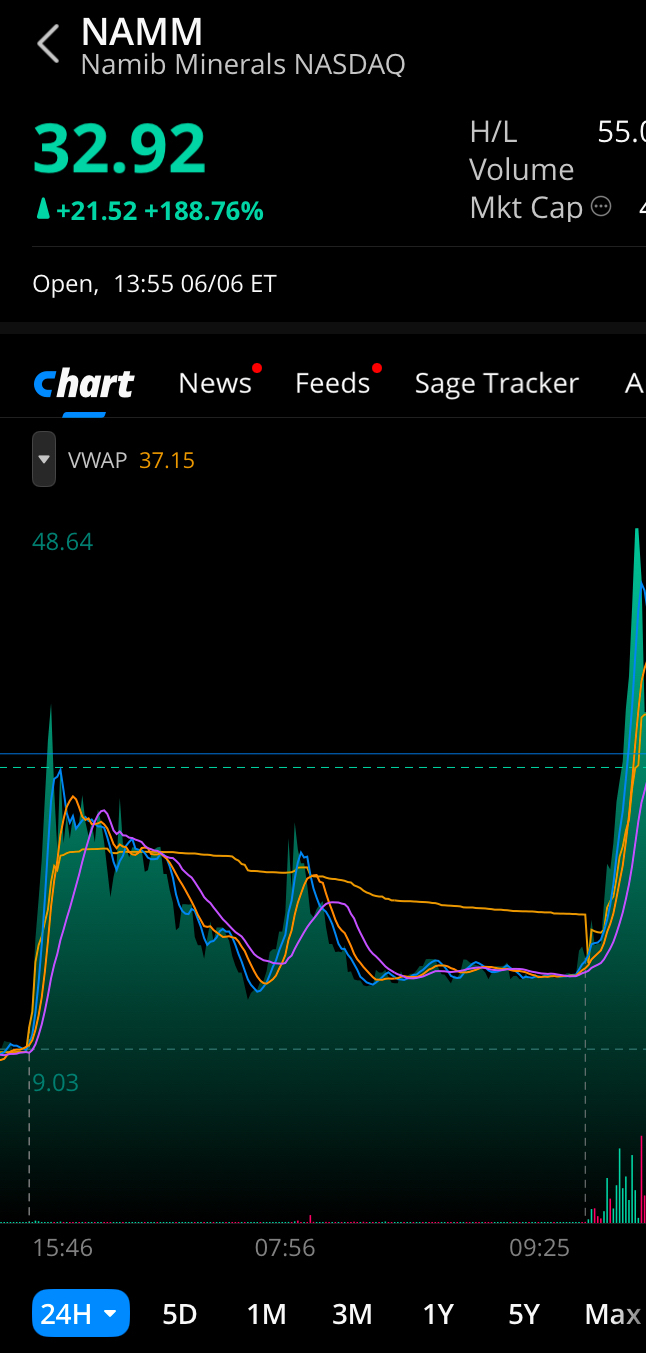Tap the Open, 13:55 06/06 ET status
Image resolution: width=646 pixels, height=1353 pixels.
tap(154, 284)
